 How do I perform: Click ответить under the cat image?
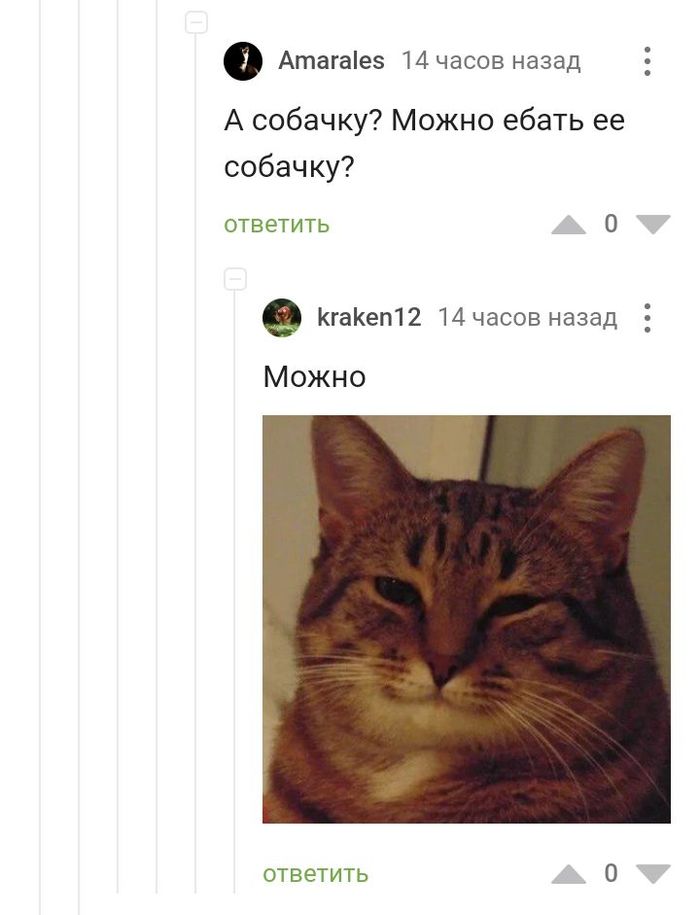[316, 874]
